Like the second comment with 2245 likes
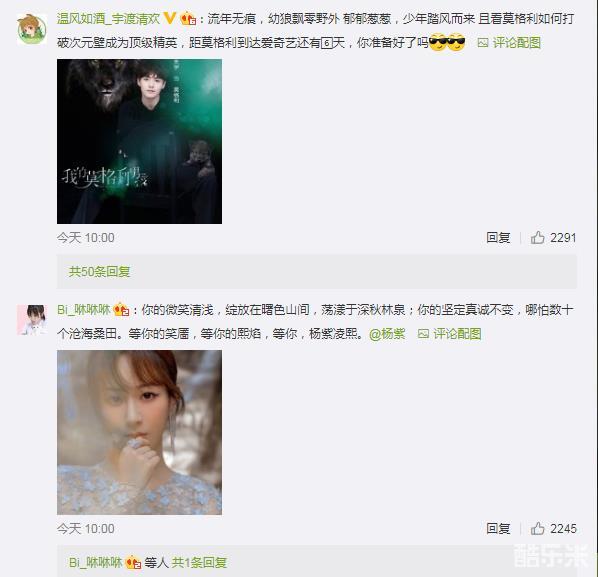Viewport: 598px width, 577px height. point(537,529)
